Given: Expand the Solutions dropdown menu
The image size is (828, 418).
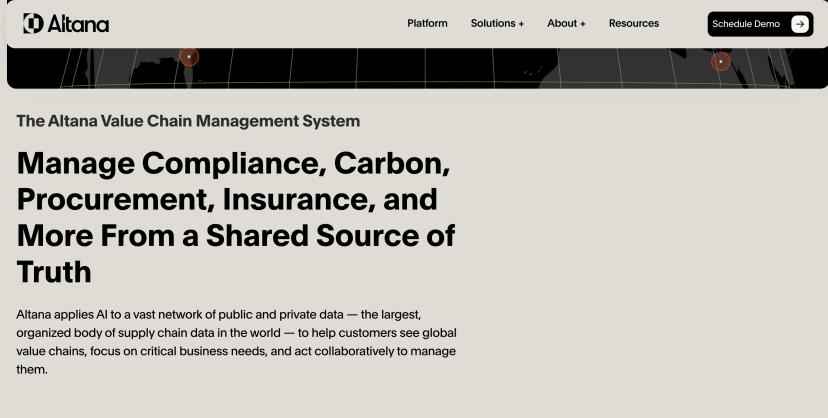Looking at the screenshot, I should click(492, 24).
